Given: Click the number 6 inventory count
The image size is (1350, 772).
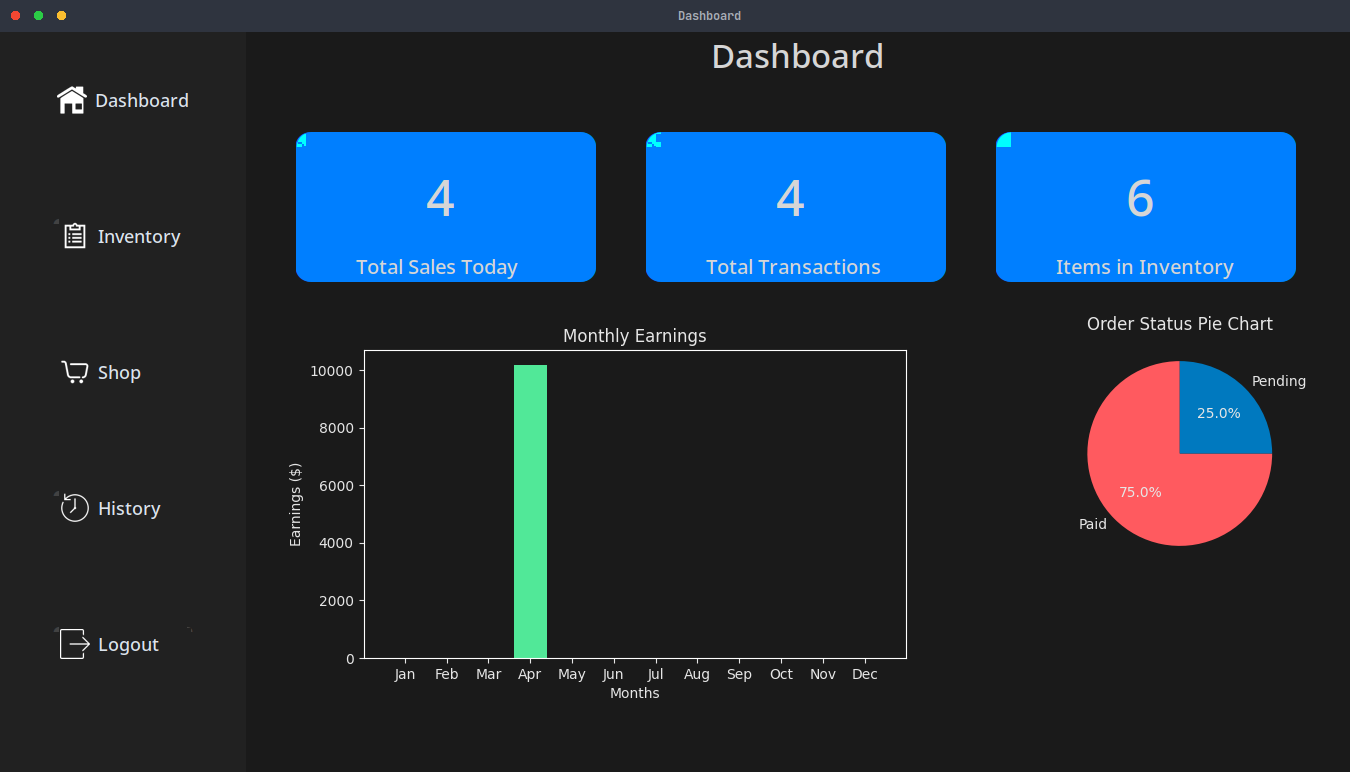Looking at the screenshot, I should (1140, 198).
